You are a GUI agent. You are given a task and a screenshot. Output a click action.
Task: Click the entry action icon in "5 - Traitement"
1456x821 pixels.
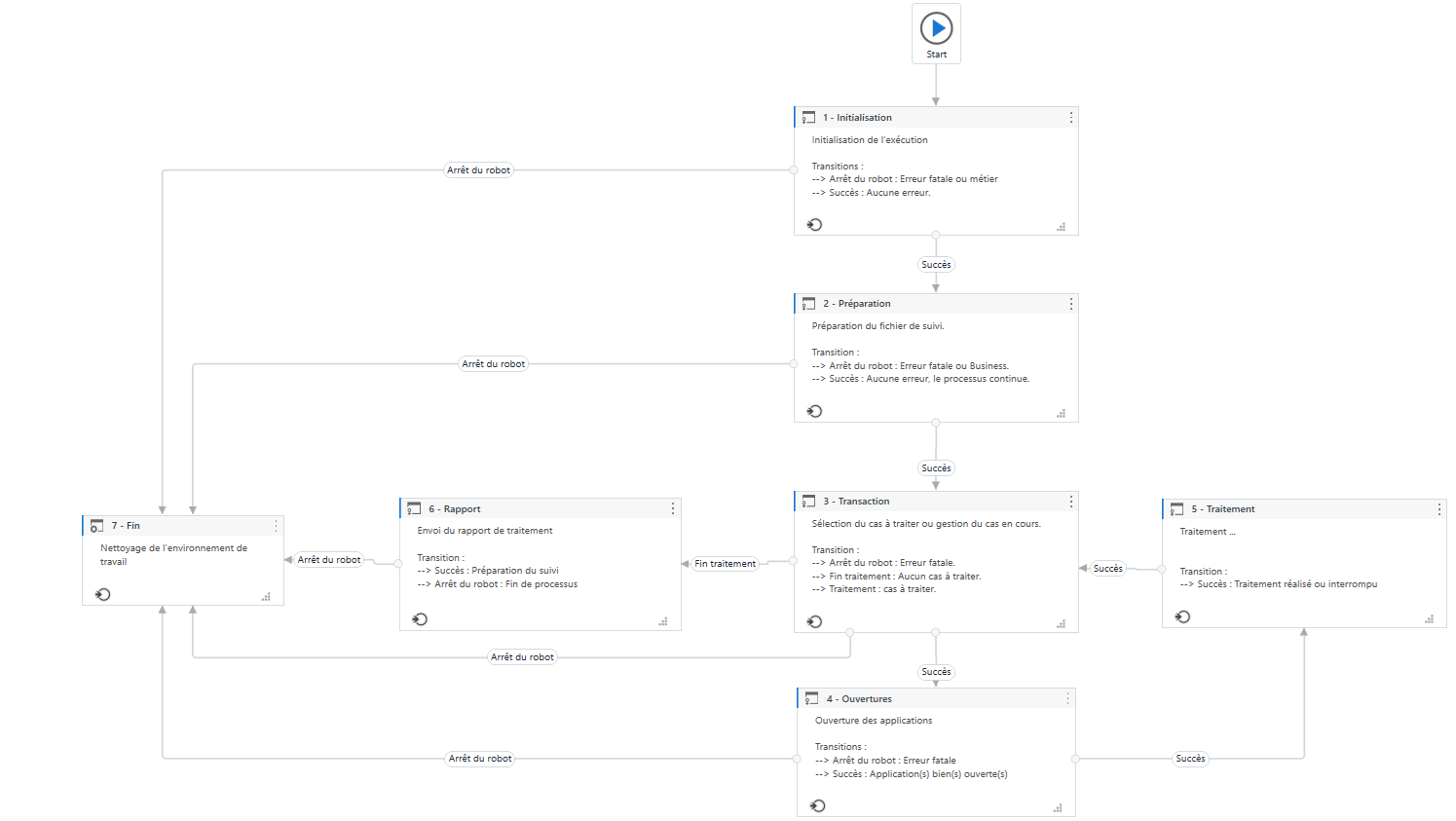(1182, 616)
